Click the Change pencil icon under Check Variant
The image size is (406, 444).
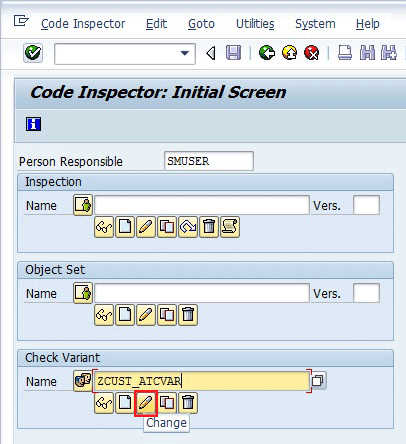click(146, 403)
